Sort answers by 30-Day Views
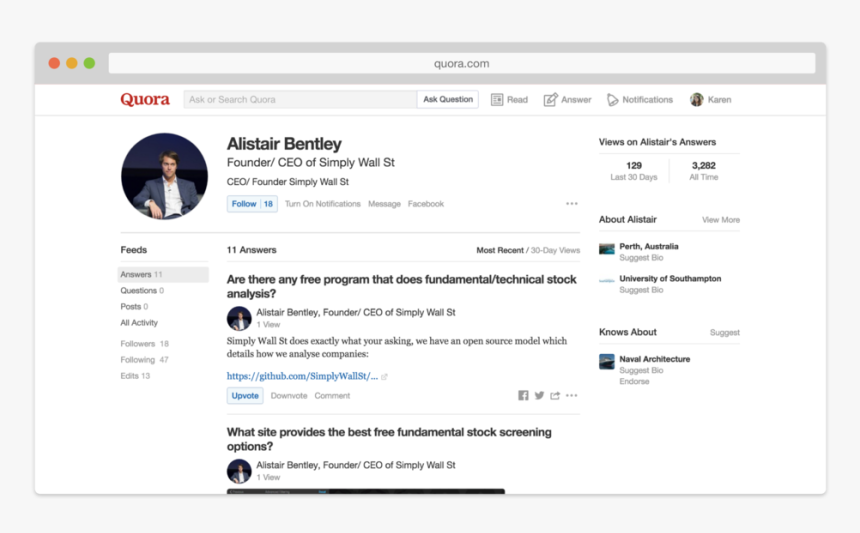The height and width of the screenshot is (533, 860). point(555,250)
